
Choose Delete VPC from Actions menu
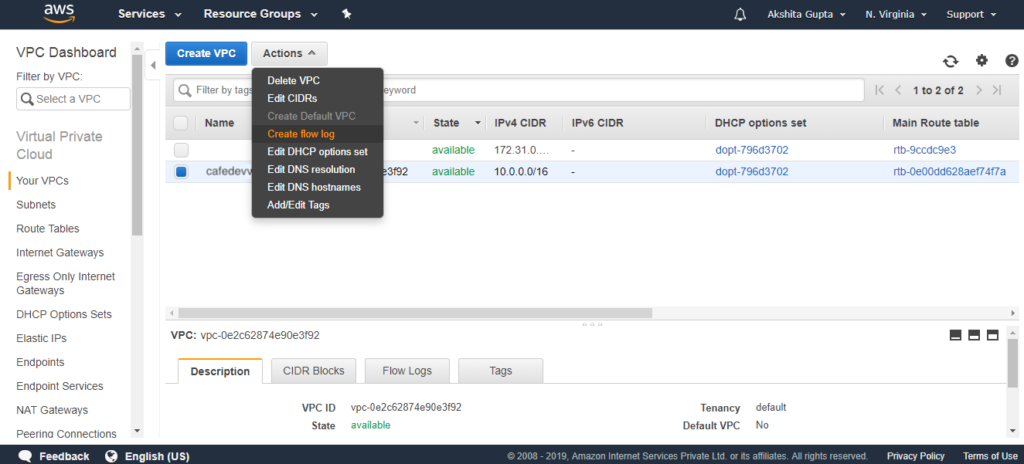[293, 80]
